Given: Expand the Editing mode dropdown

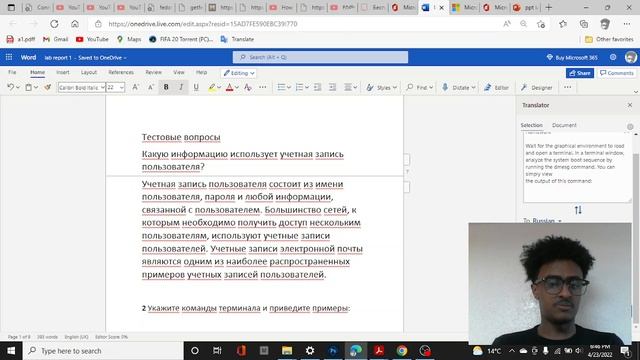Looking at the screenshot, I should pos(239,73).
